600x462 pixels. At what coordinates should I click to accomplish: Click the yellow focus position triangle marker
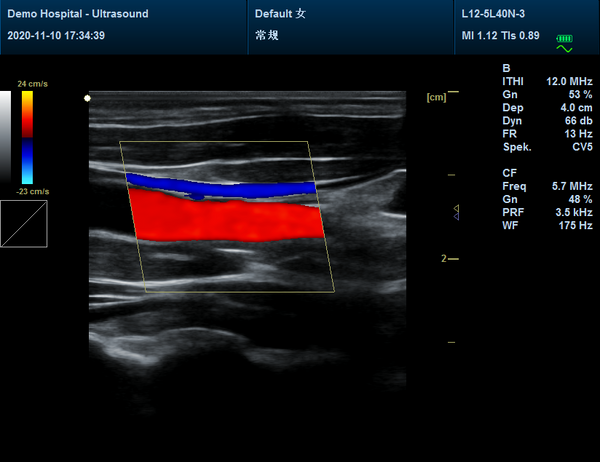[455, 209]
